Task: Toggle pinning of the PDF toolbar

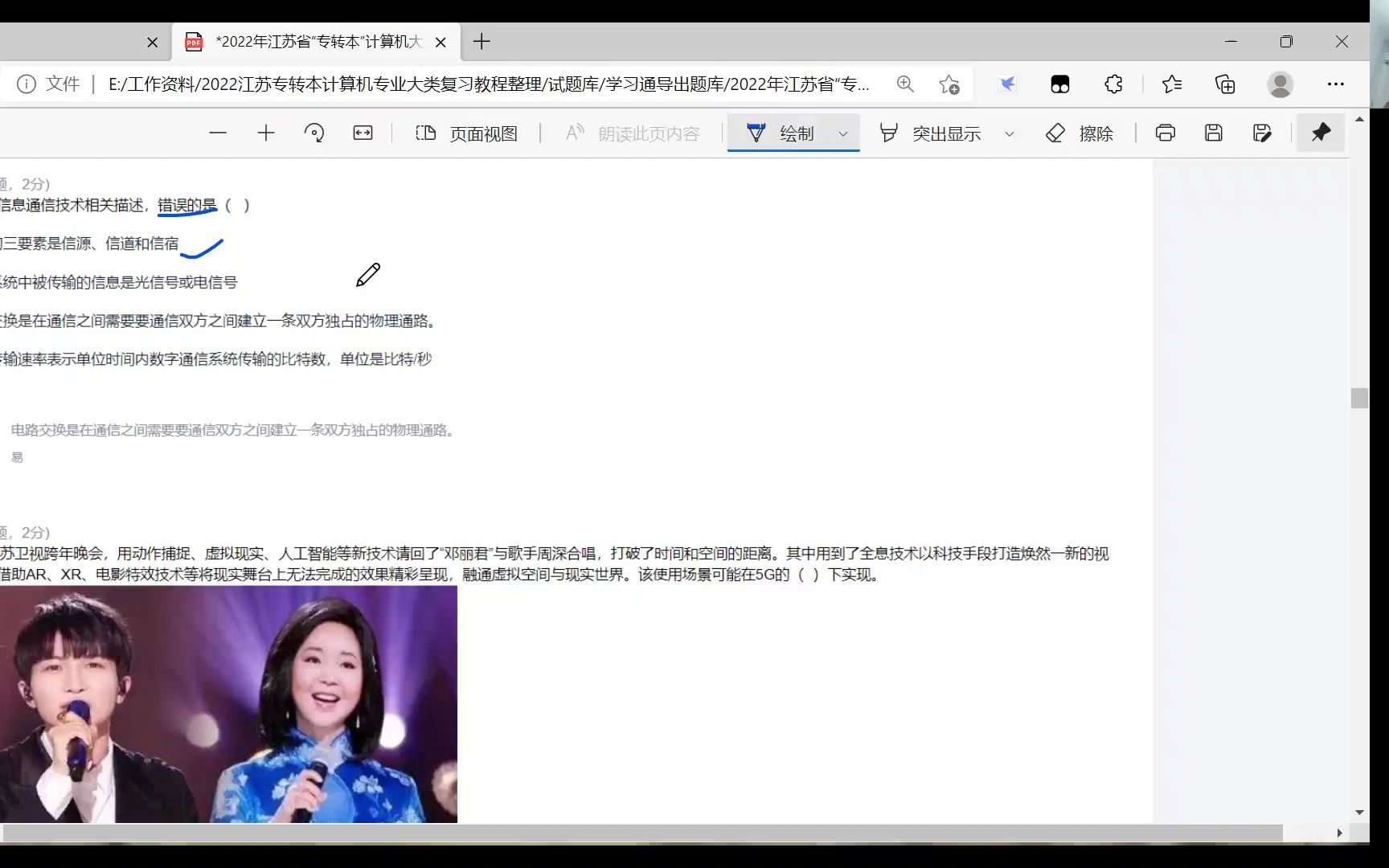Action: 1320,133
